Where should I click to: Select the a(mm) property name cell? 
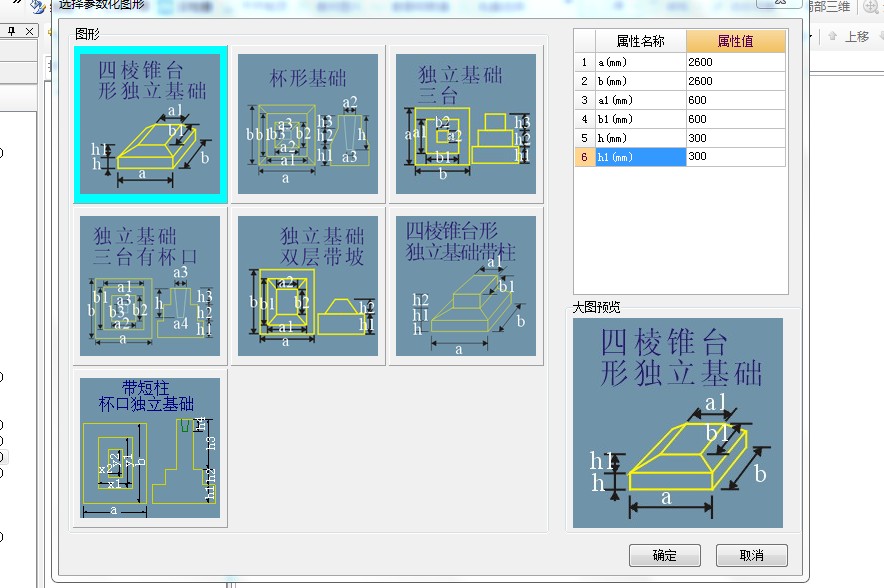(640, 62)
